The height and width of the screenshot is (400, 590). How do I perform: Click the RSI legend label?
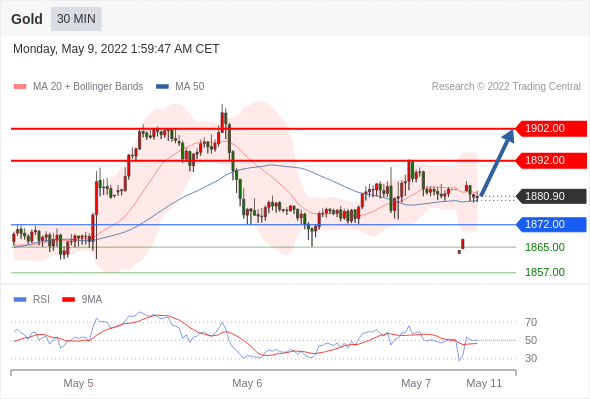pos(41,300)
